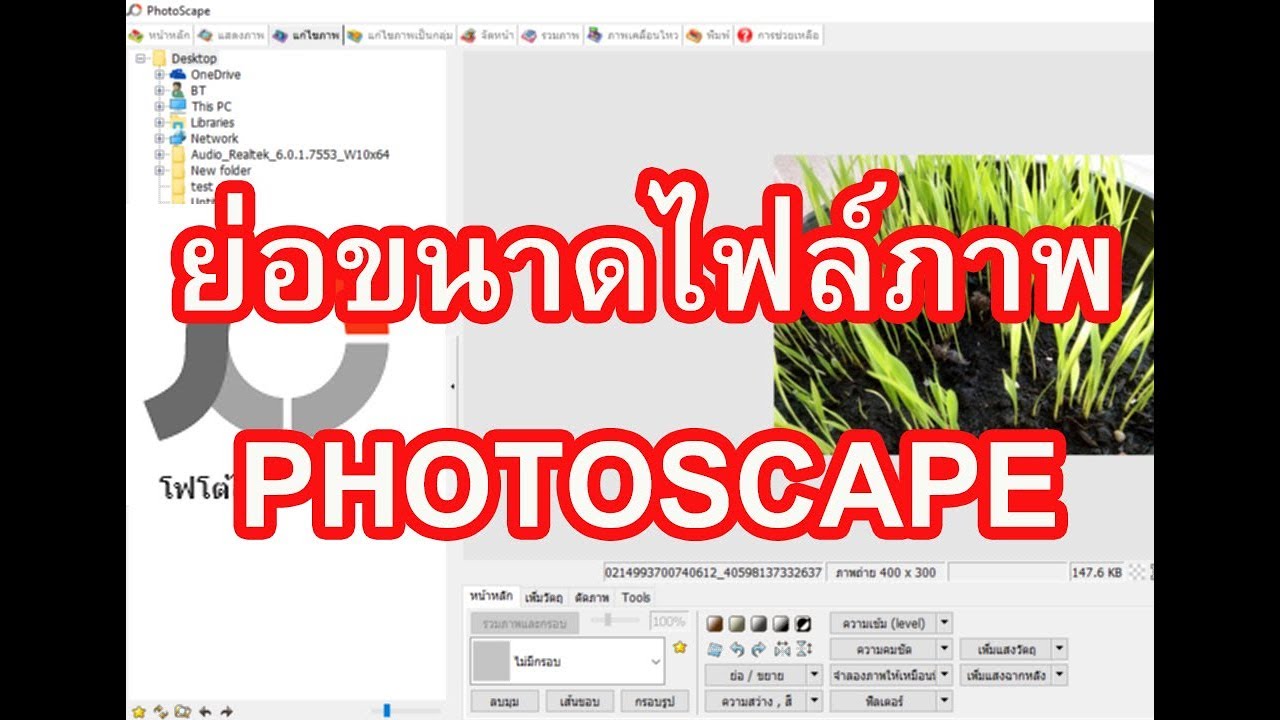1280x720 pixels.
Task: Switch to the ตัดภาพ crop tab
Action: click(x=593, y=597)
